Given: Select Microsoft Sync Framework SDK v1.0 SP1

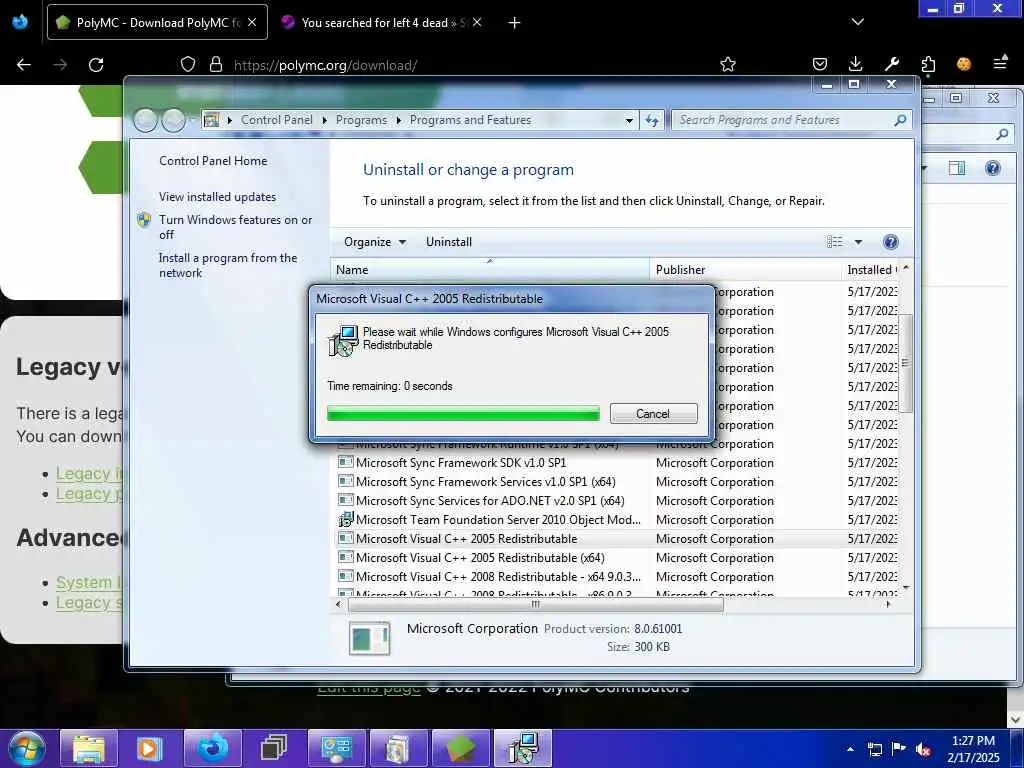Looking at the screenshot, I should [x=460, y=462].
